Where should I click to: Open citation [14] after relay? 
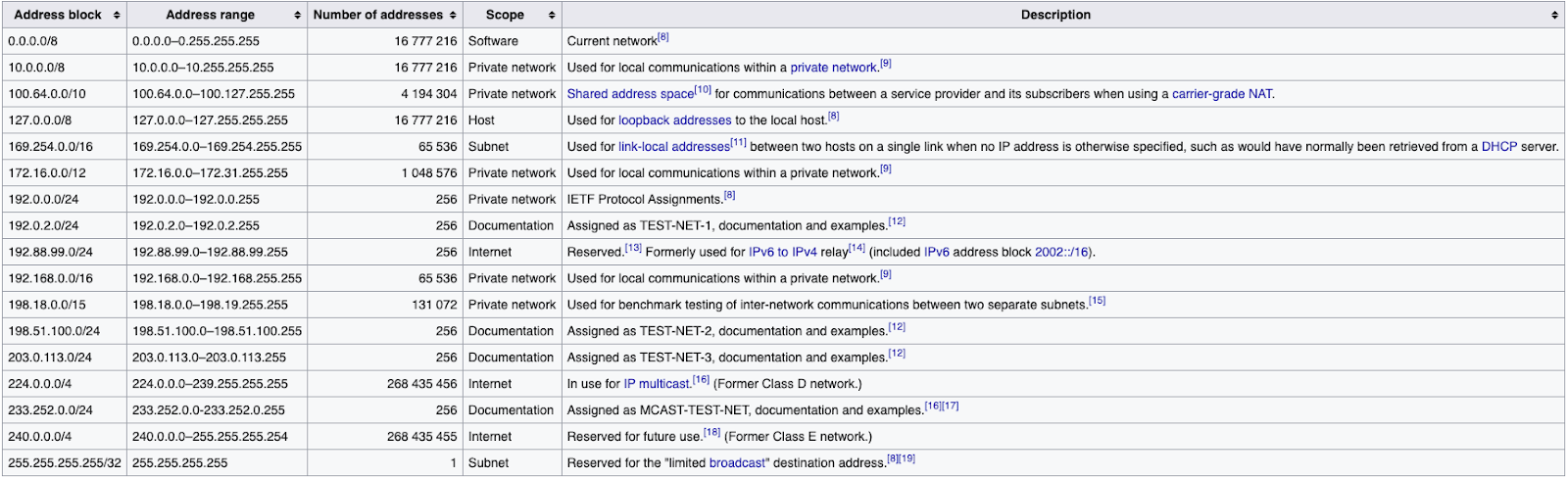[857, 249]
